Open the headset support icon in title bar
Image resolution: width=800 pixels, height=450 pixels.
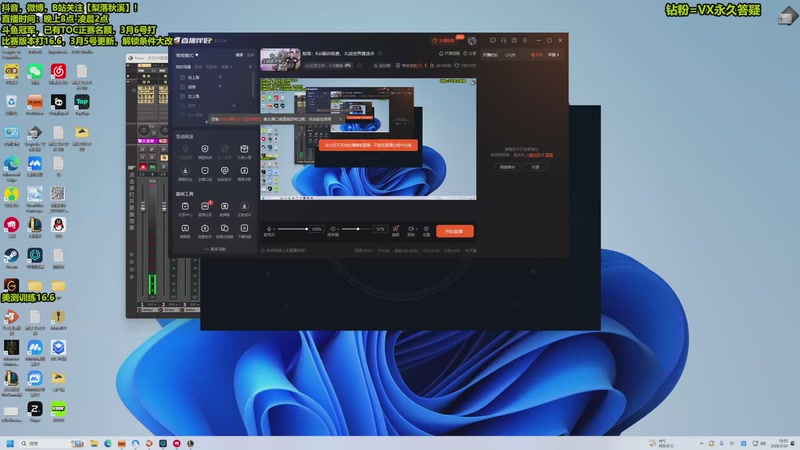tap(504, 40)
